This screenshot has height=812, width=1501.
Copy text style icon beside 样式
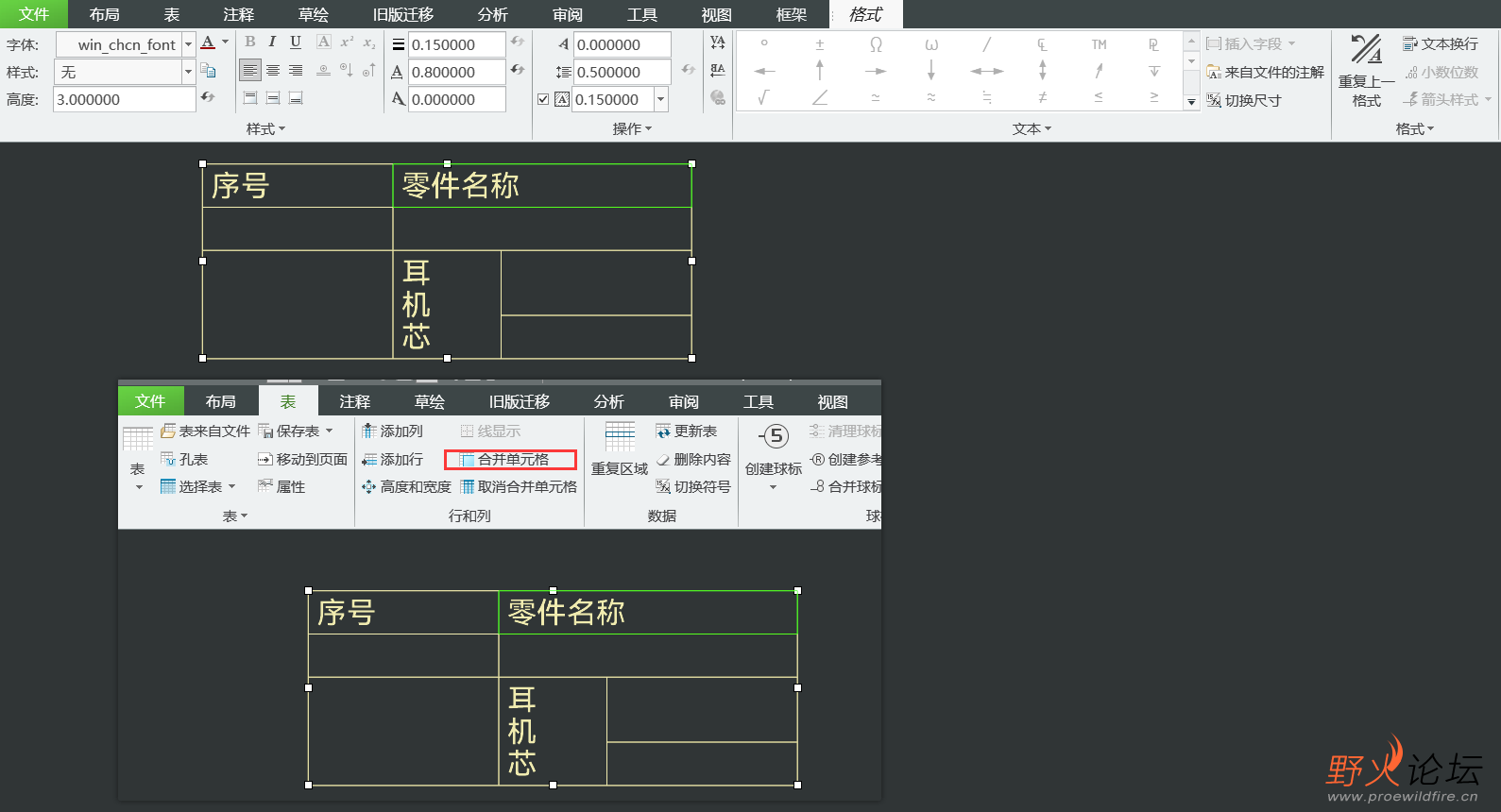209,71
